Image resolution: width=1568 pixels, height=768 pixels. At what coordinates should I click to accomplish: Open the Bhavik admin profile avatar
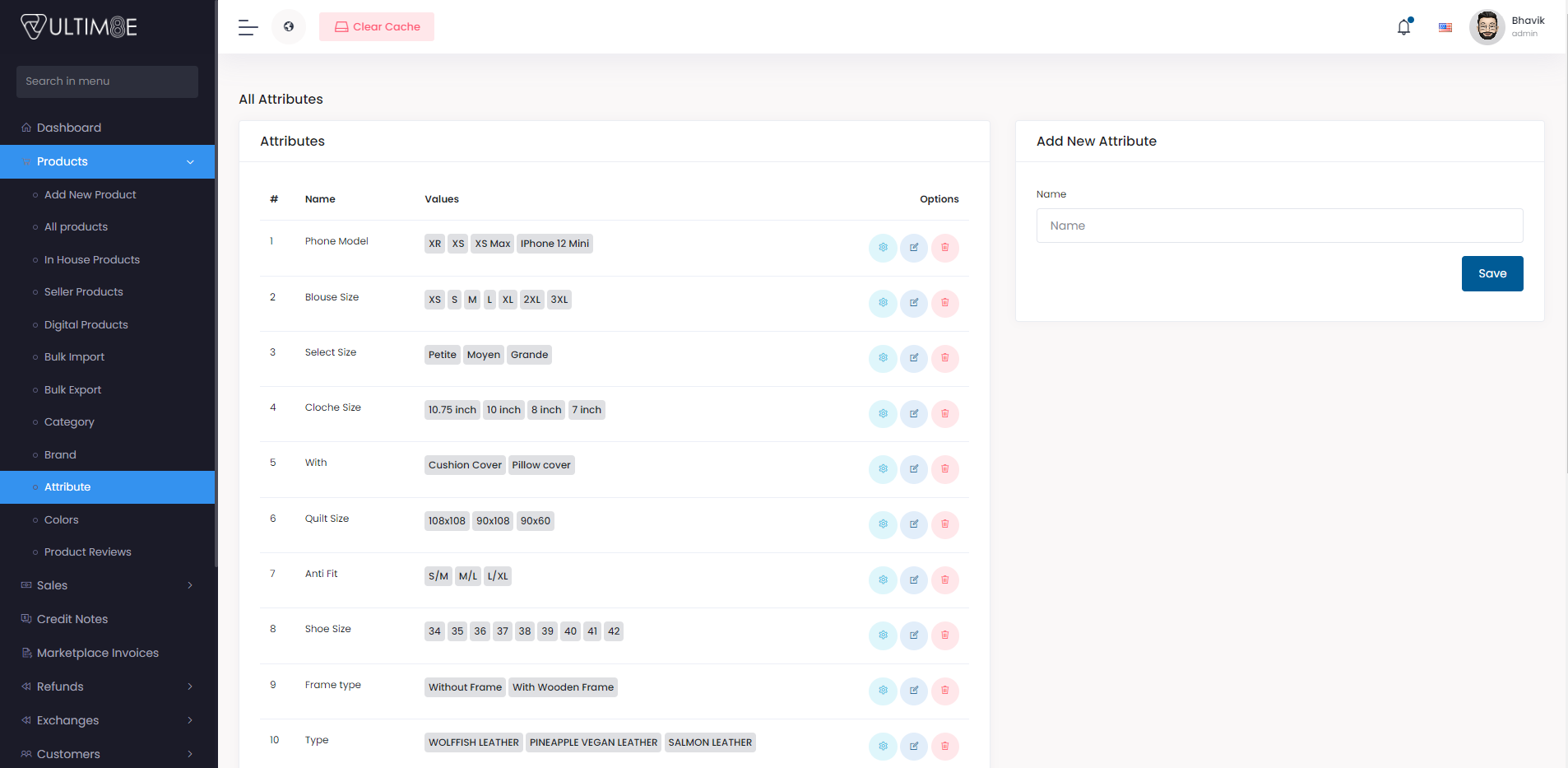click(x=1487, y=27)
